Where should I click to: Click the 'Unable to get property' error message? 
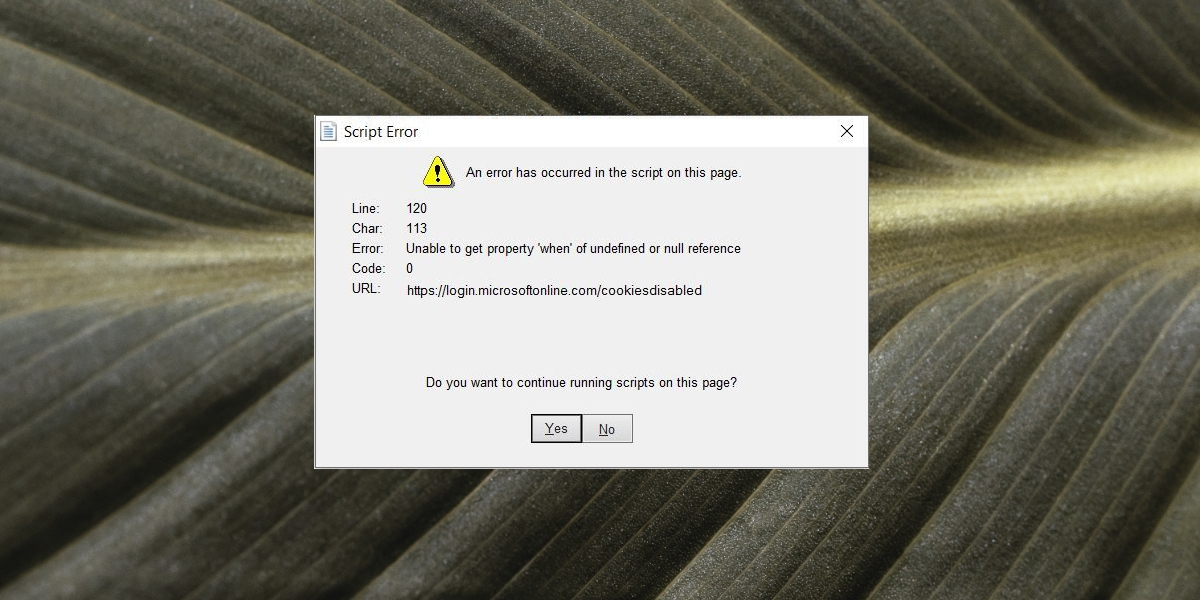[573, 248]
